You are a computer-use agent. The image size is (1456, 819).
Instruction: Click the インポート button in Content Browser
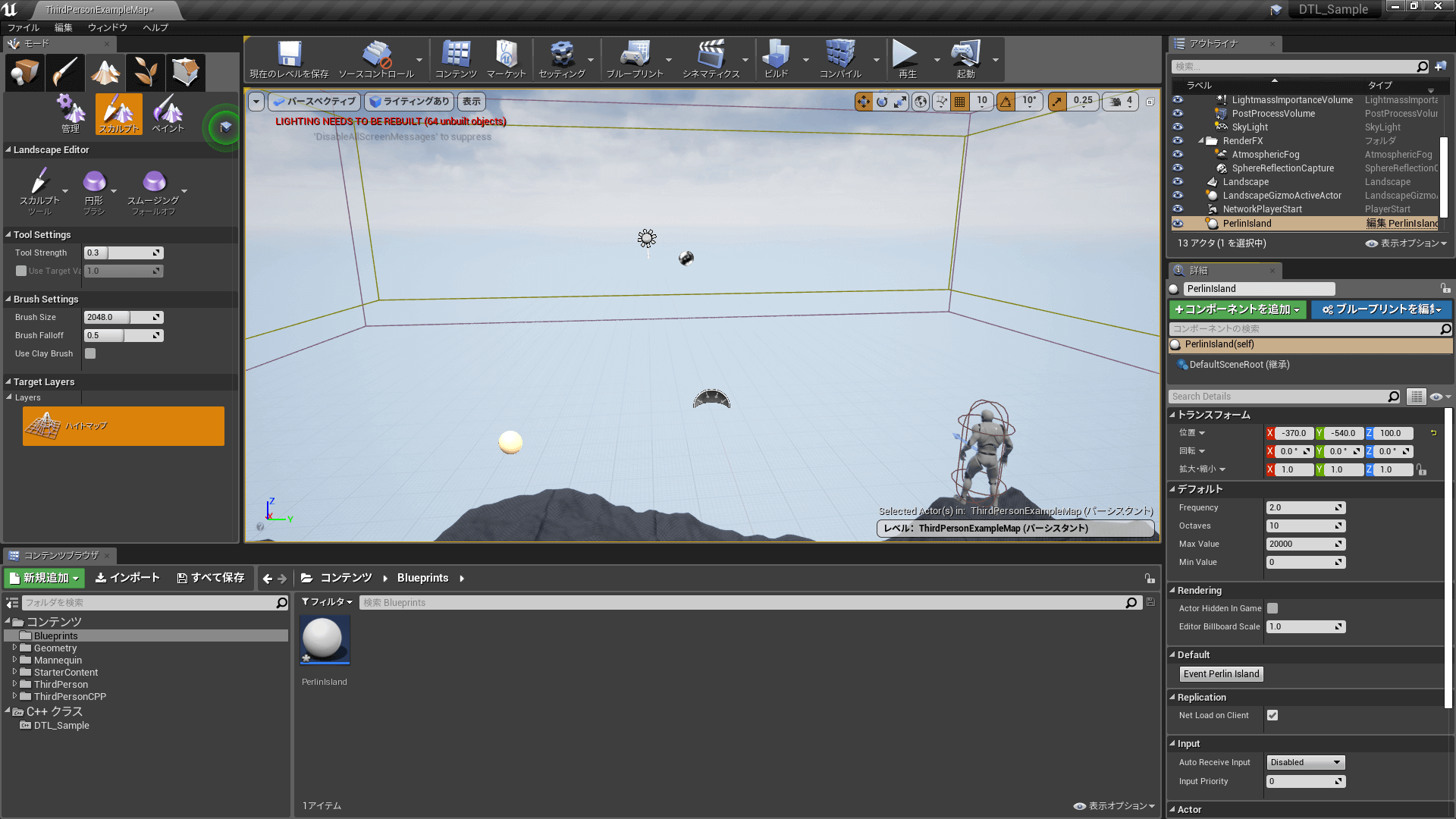coord(127,578)
